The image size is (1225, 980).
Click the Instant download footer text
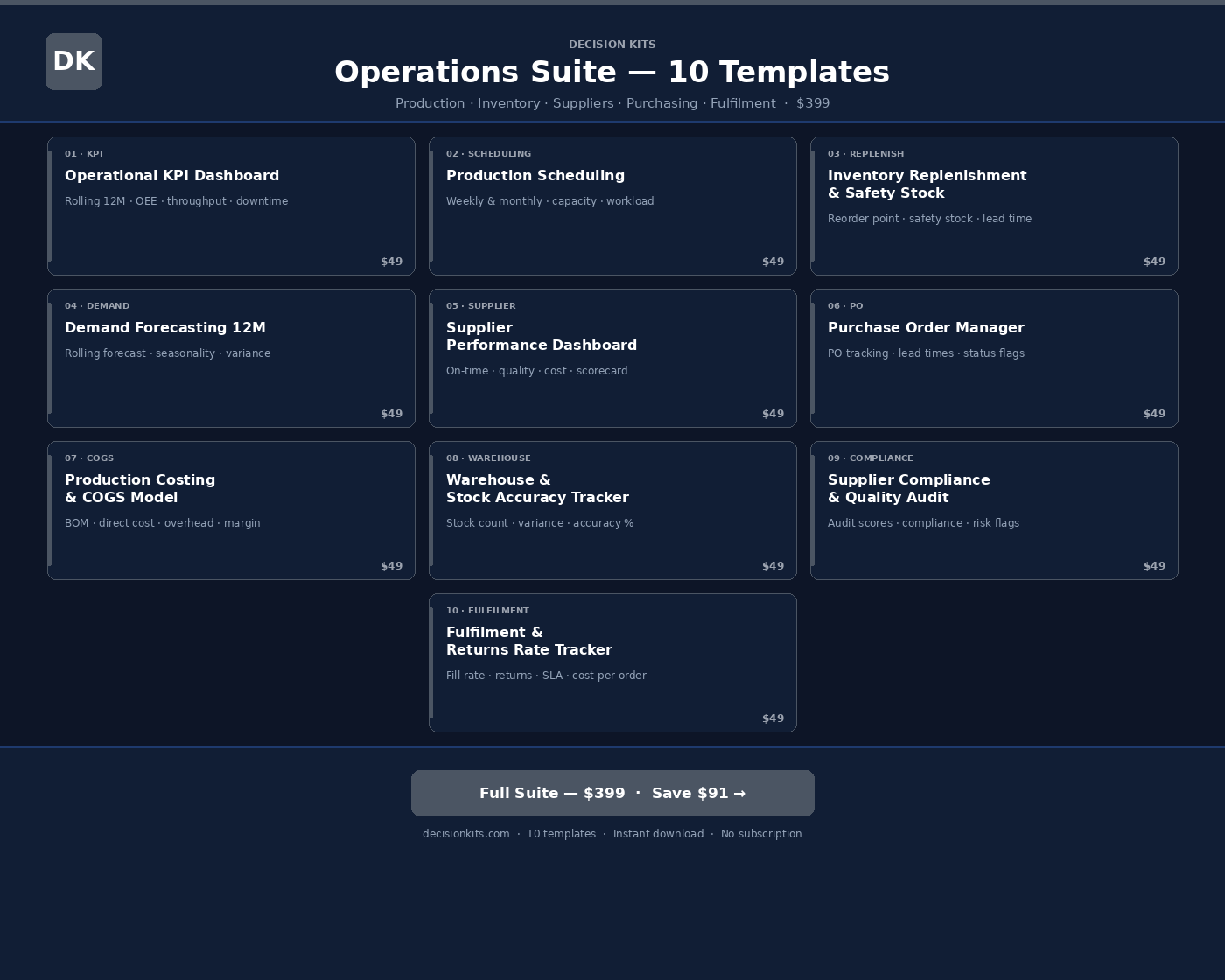658,834
